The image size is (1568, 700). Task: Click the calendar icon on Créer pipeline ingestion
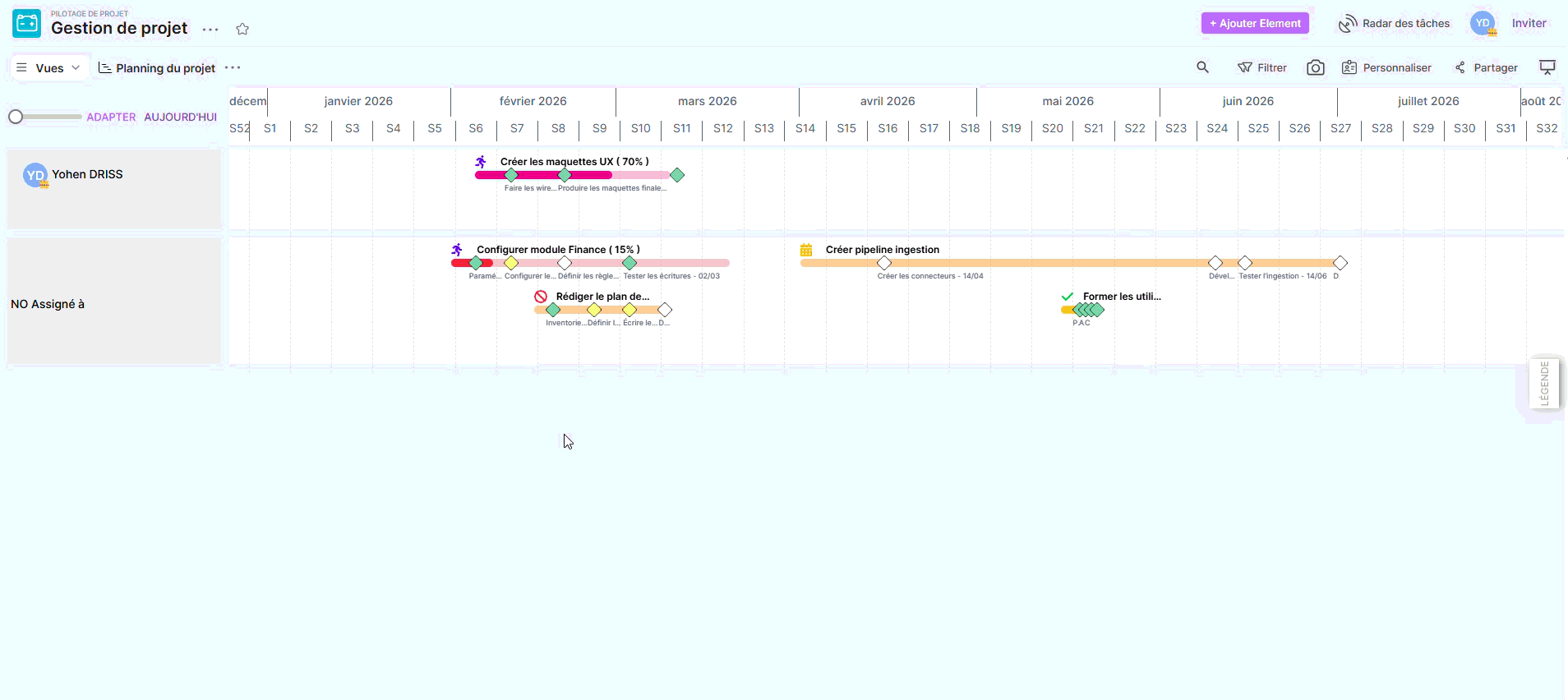(x=806, y=250)
